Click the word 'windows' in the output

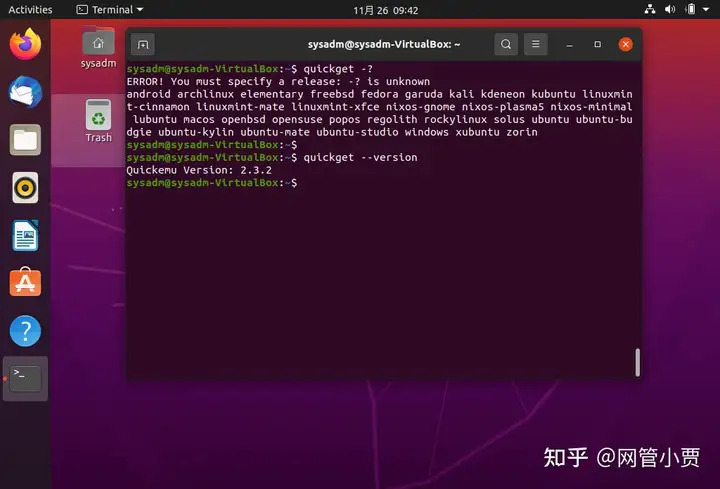click(x=427, y=132)
